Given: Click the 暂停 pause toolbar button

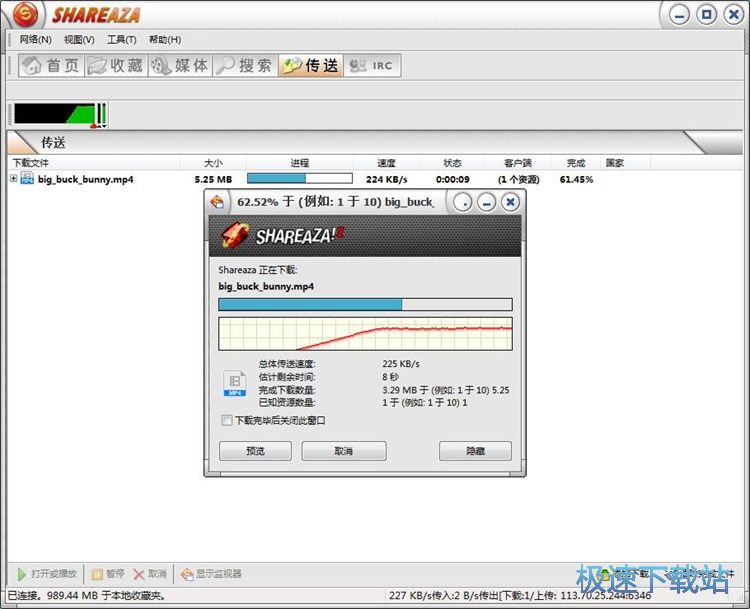Looking at the screenshot, I should pos(108,574).
